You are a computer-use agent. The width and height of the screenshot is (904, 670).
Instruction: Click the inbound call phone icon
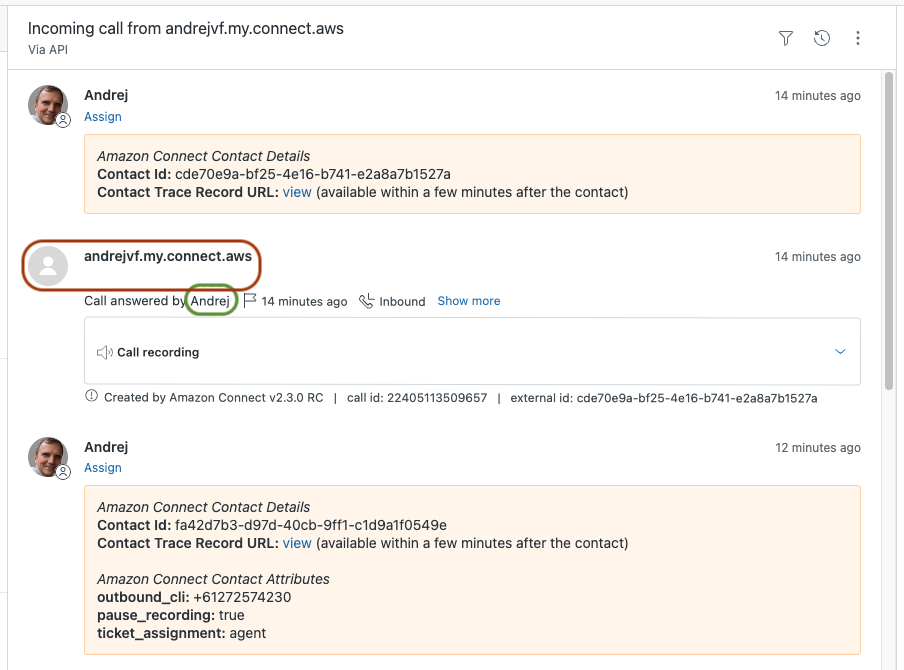367,301
